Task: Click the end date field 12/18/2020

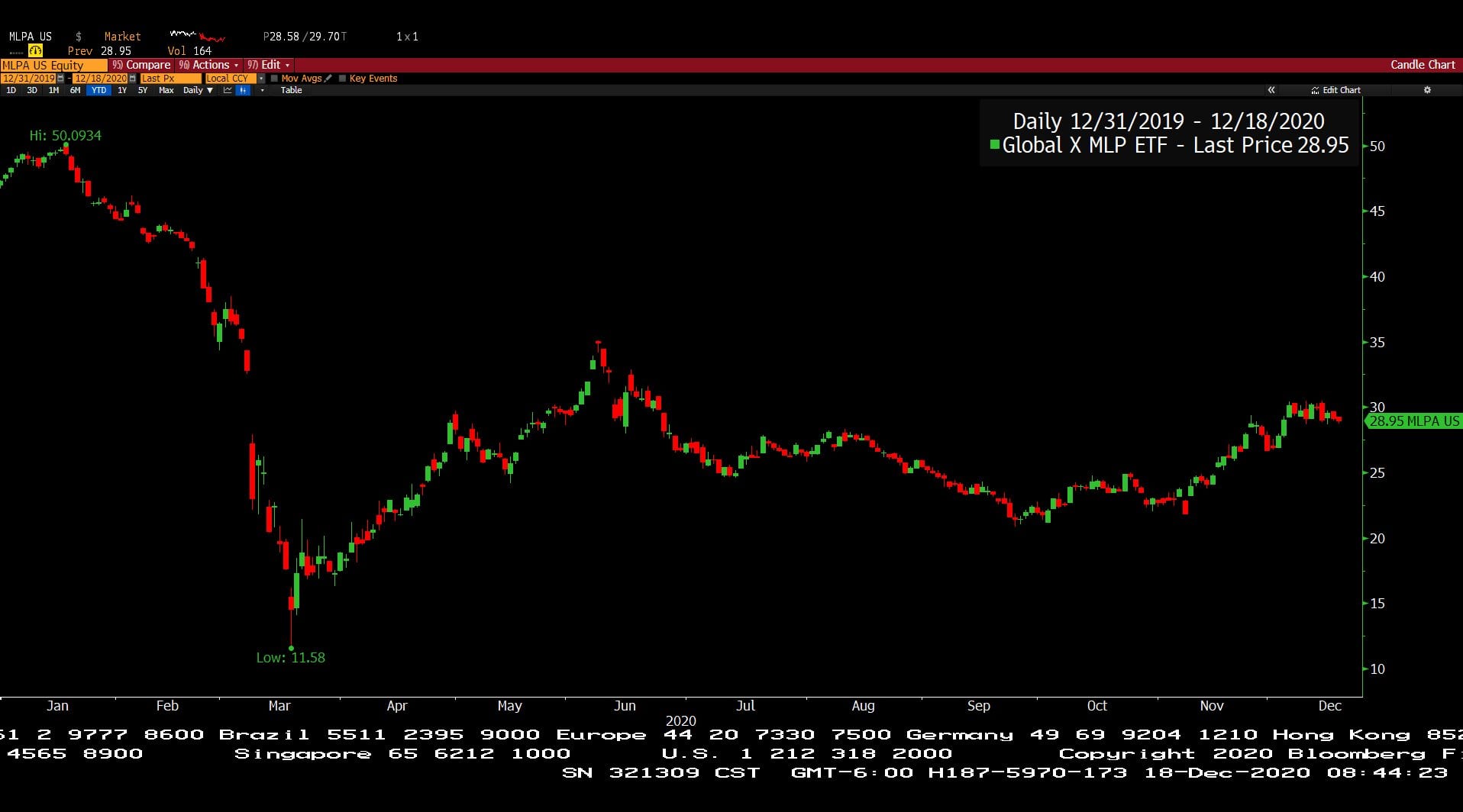Action: tap(100, 78)
